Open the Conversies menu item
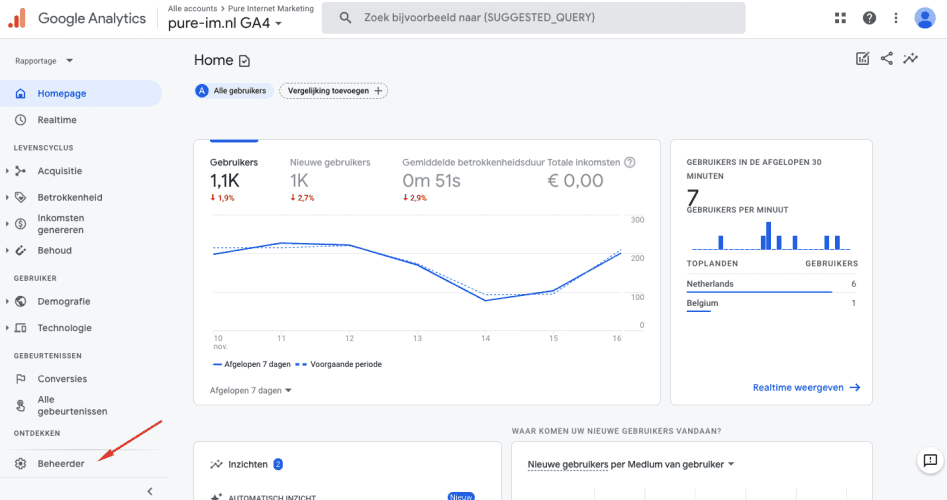This screenshot has height=500, width=947. (81, 379)
